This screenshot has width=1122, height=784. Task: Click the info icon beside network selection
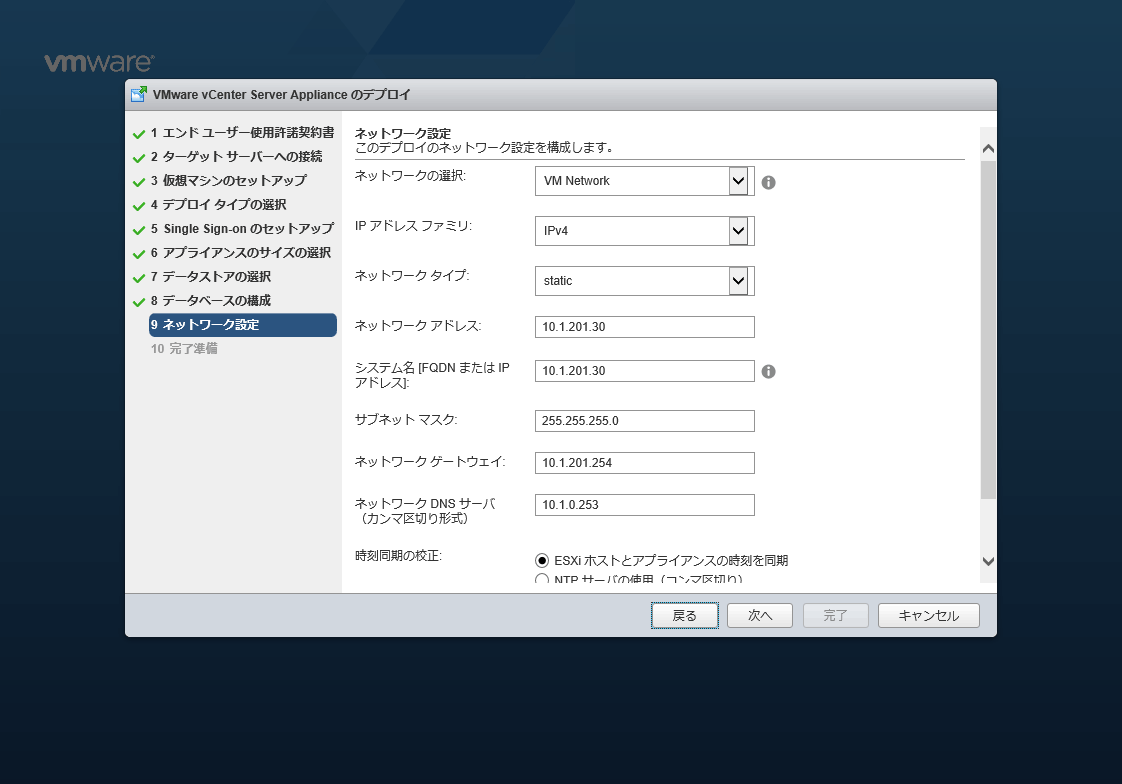click(x=769, y=182)
